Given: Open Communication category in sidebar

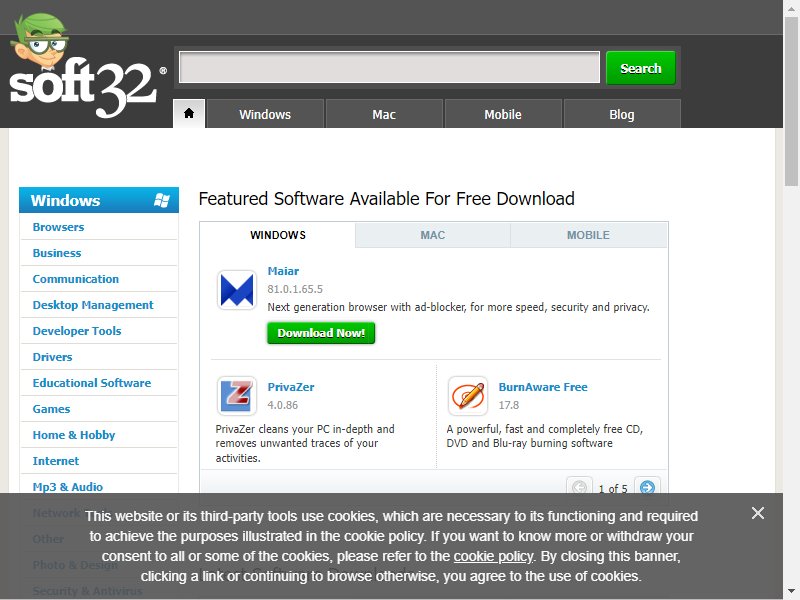Looking at the screenshot, I should pos(76,279).
